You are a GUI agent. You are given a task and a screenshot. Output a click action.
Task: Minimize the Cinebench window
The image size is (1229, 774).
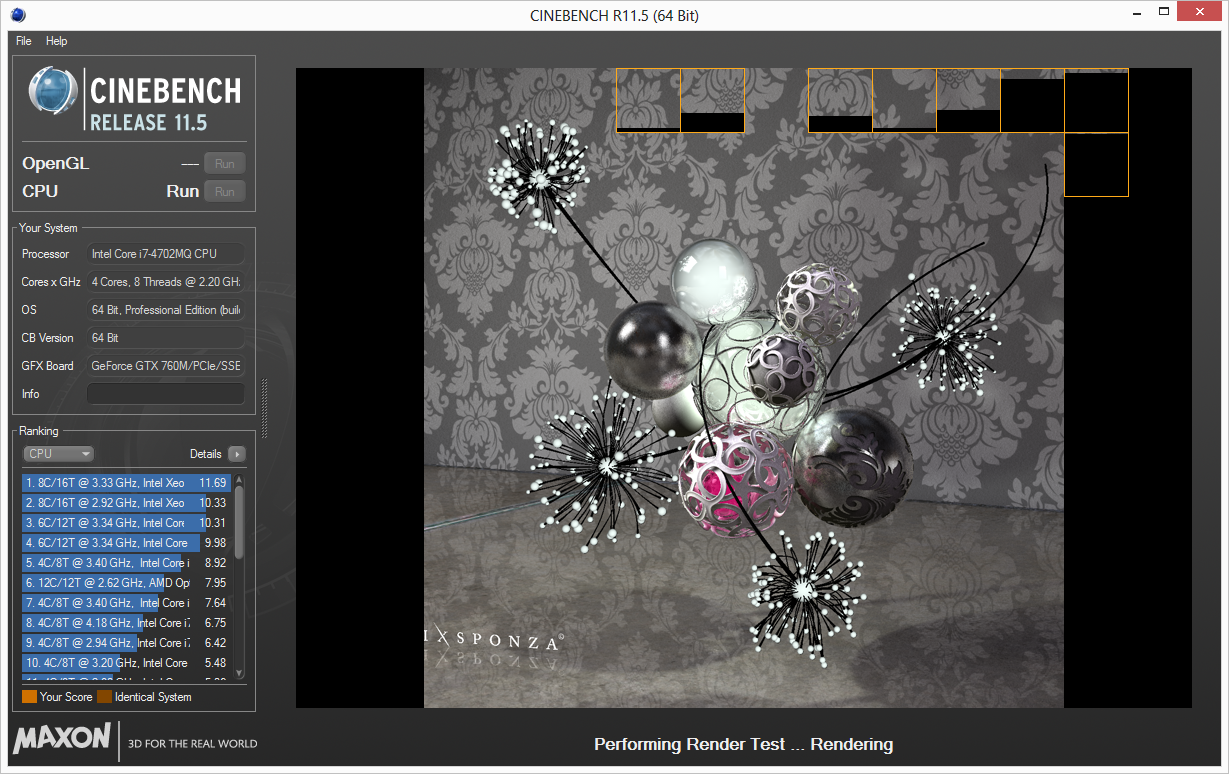coord(1136,12)
